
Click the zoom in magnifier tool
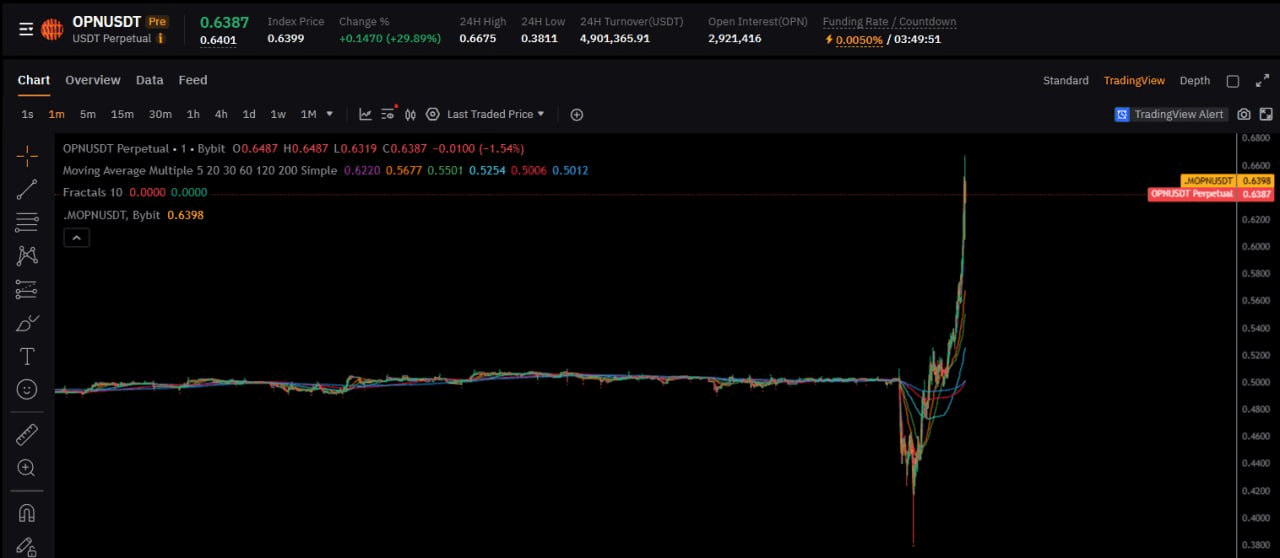tap(27, 467)
